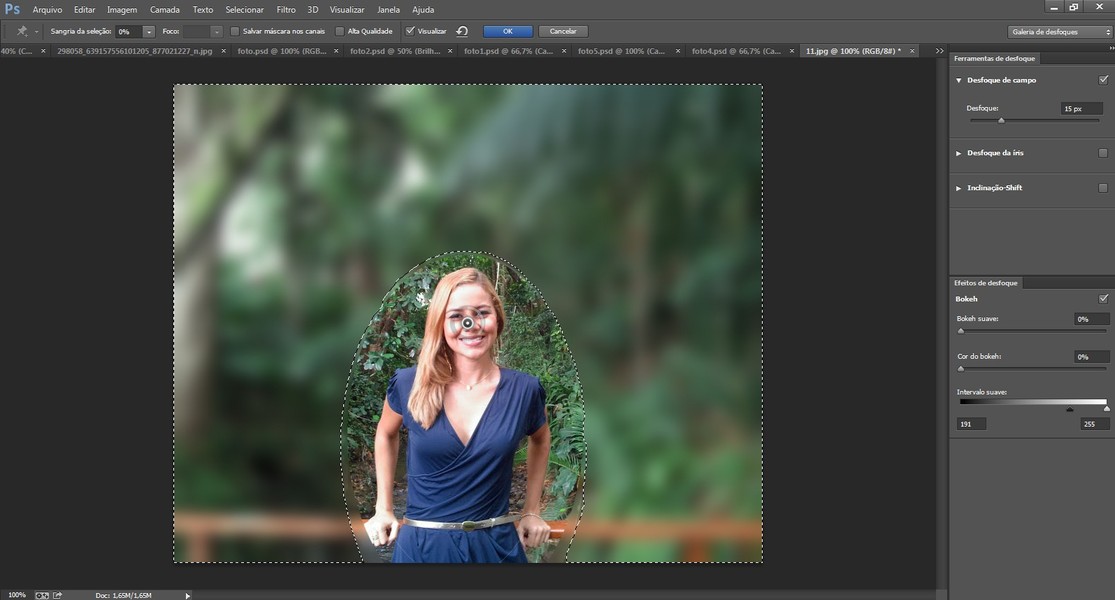Screen dimensions: 1115x600
Task: Open Sangria da seleção dropdown arrow
Action: tap(149, 32)
